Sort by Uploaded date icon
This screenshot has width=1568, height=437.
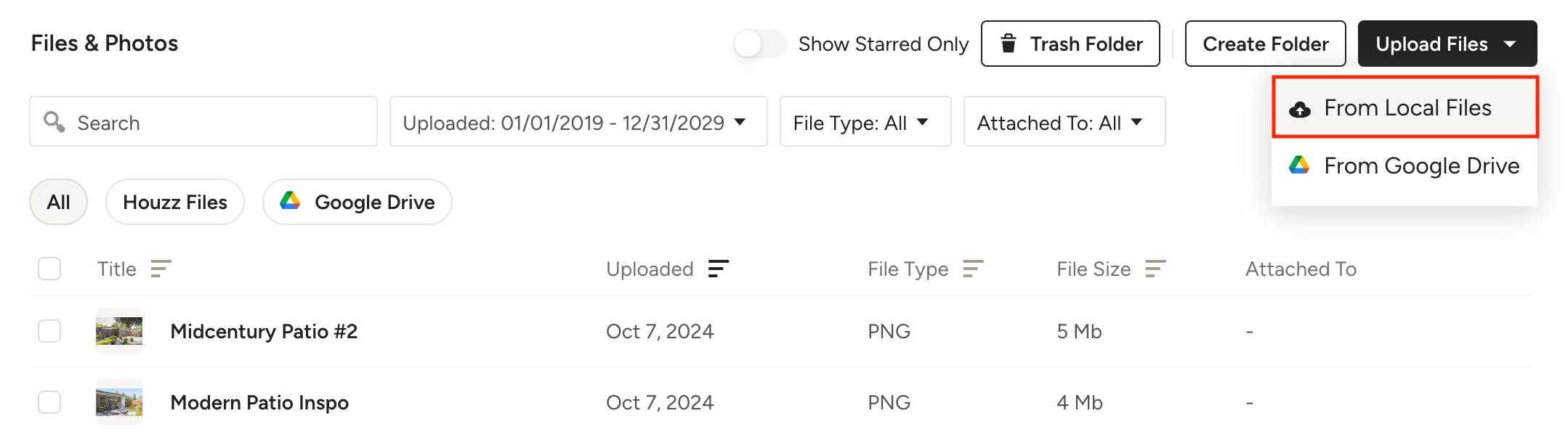[718, 269]
